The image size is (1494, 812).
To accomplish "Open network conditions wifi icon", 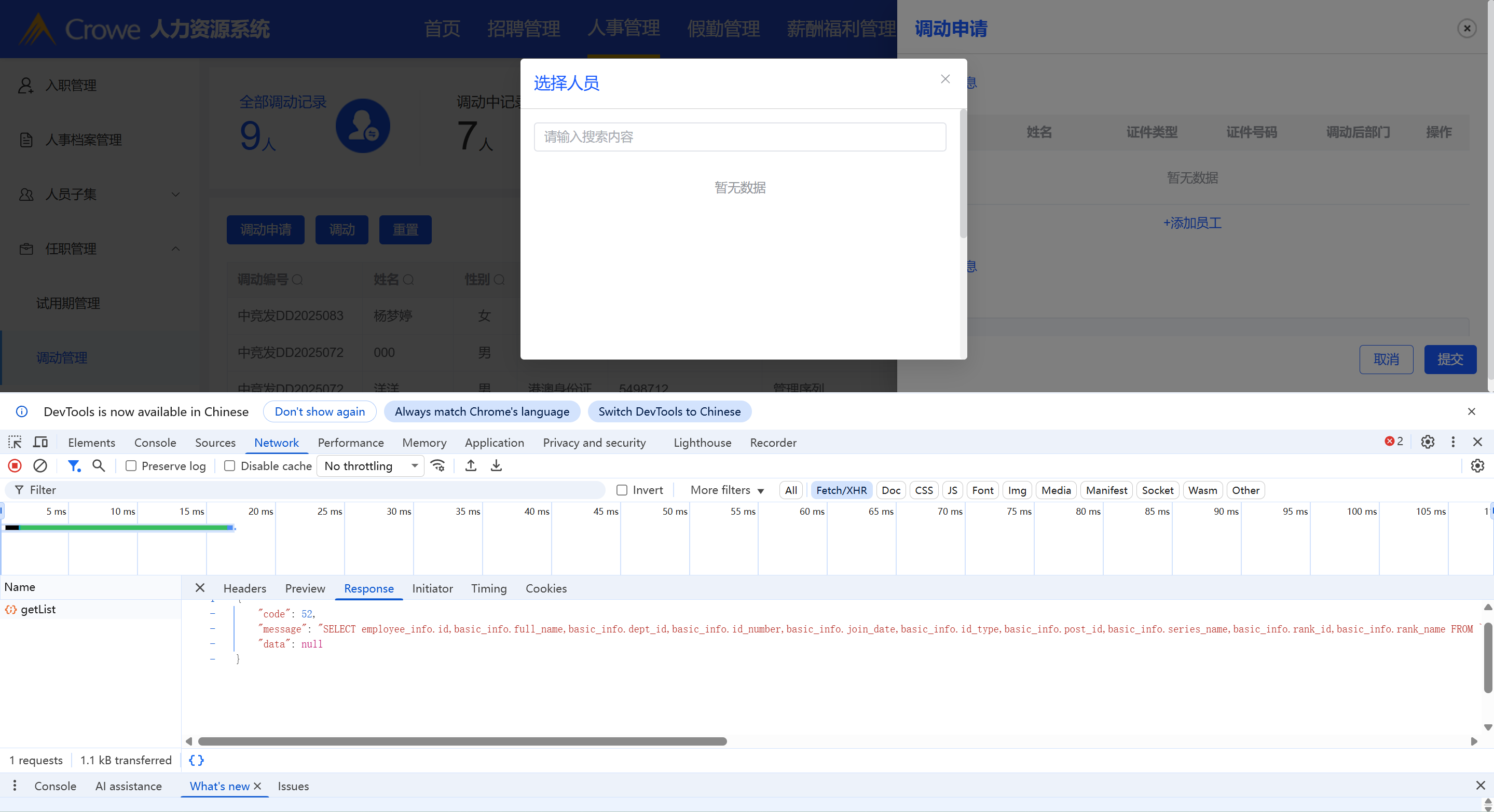I will pos(438,466).
